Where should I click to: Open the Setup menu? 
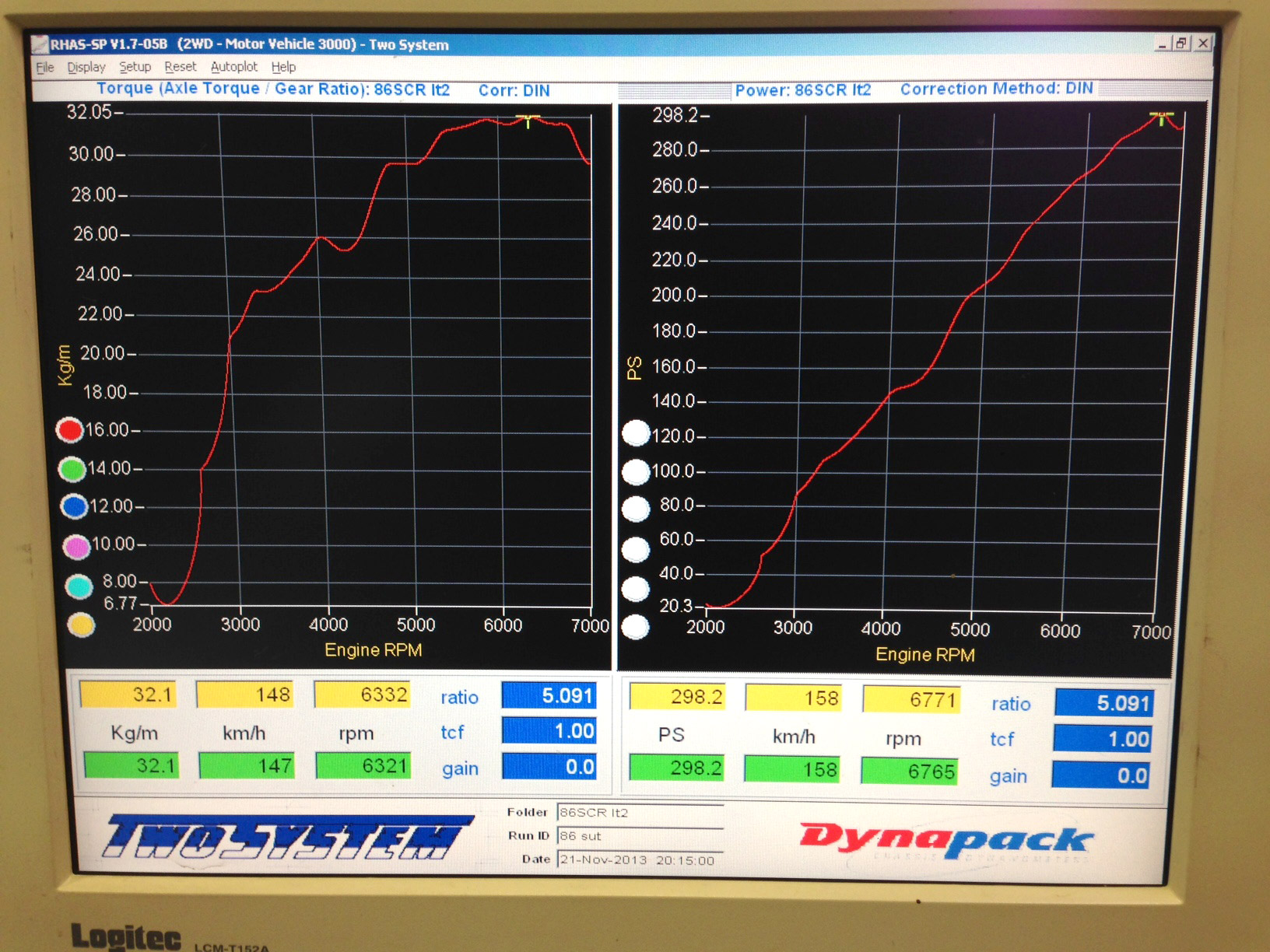pyautogui.click(x=135, y=67)
